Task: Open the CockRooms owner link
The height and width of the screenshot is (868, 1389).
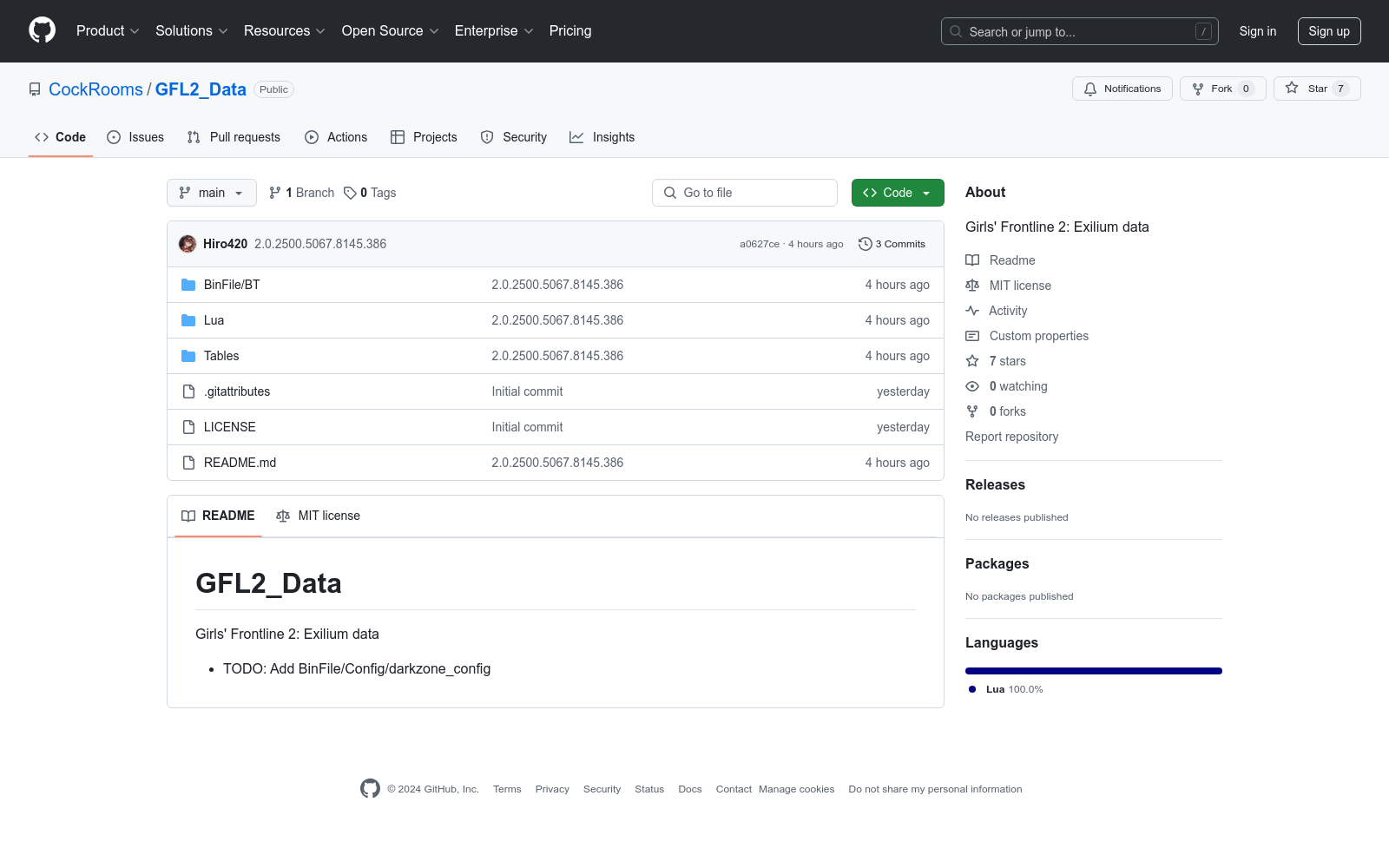Action: [x=95, y=89]
